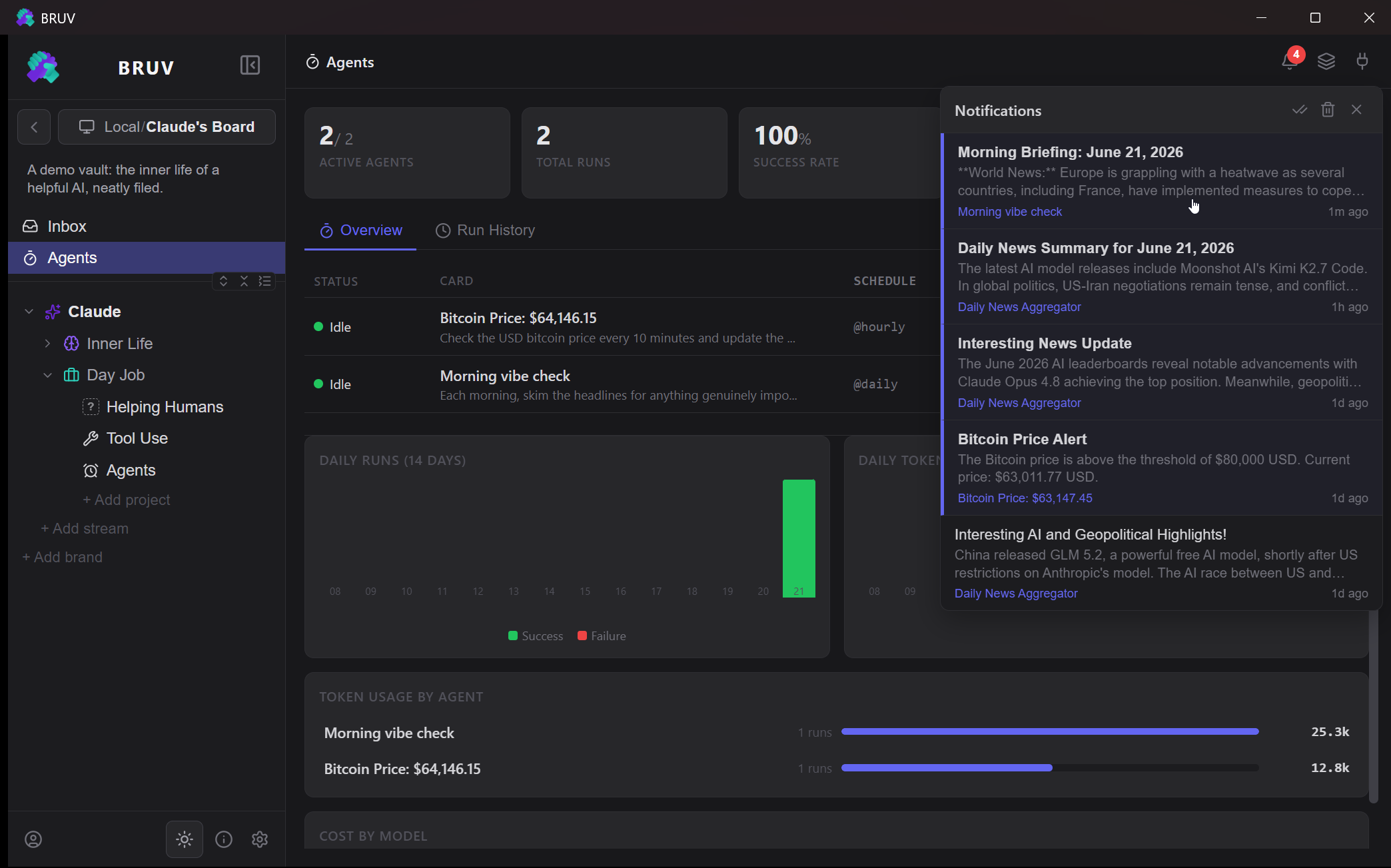Open Daily News Aggregator link under Geopolitical Highlights

(1016, 594)
